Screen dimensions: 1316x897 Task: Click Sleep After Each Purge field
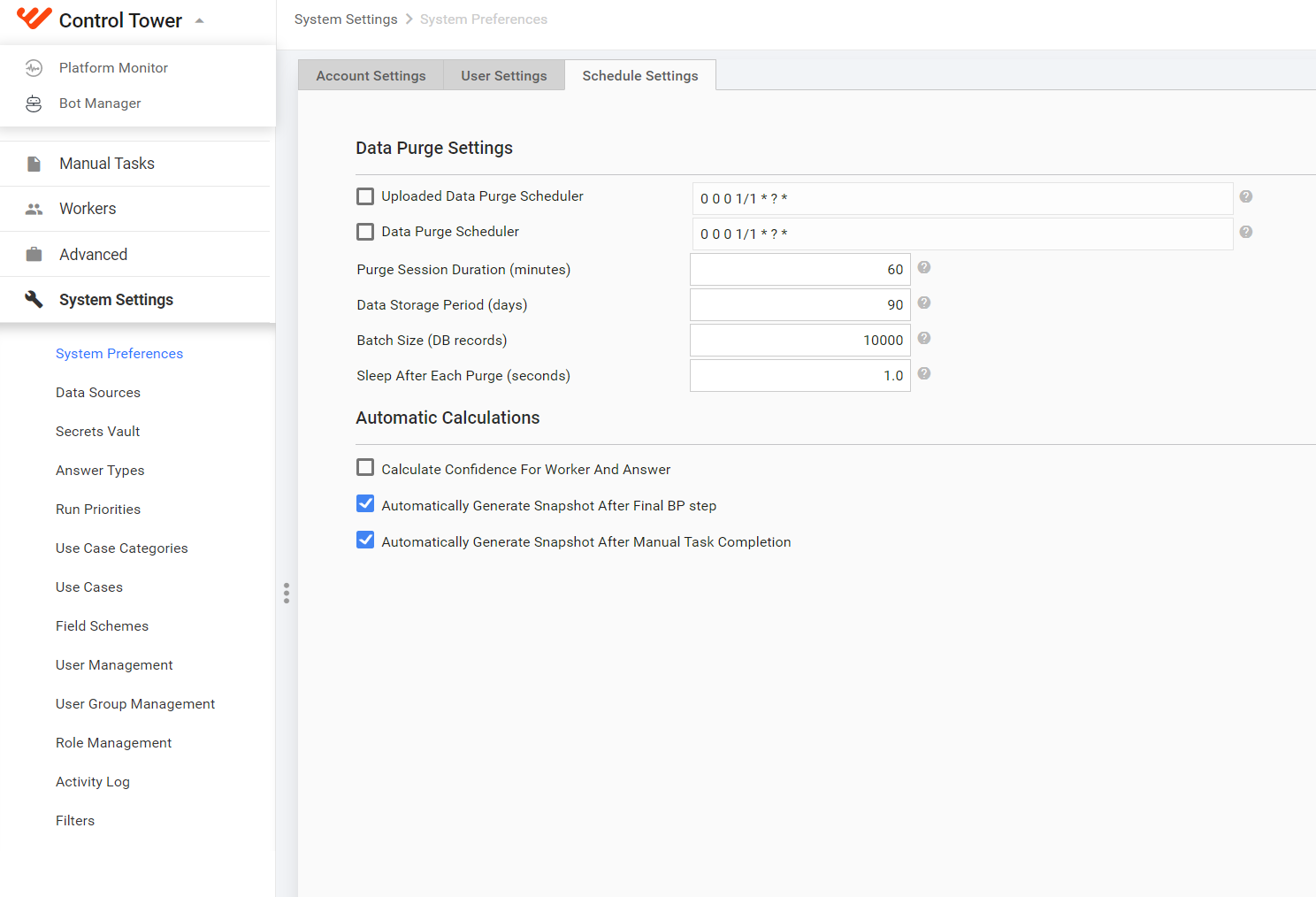tap(800, 376)
